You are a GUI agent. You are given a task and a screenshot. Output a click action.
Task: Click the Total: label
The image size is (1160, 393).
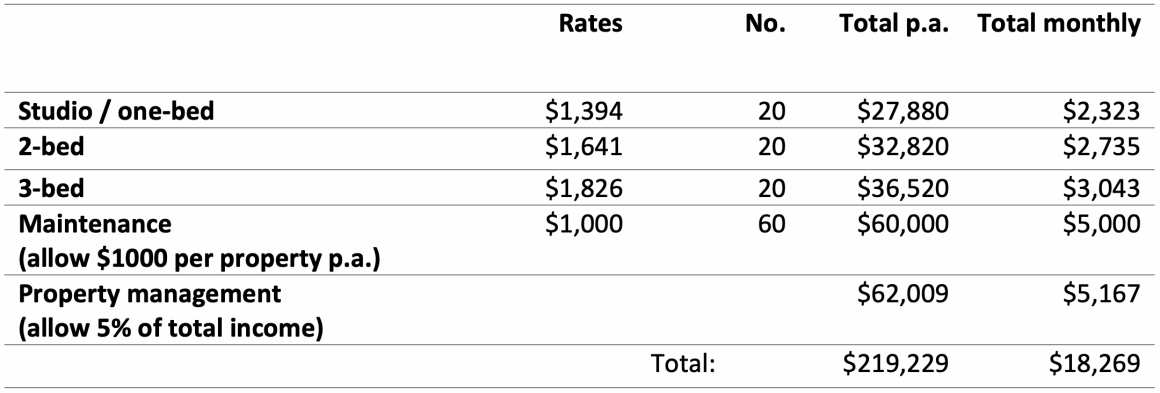(x=682, y=364)
